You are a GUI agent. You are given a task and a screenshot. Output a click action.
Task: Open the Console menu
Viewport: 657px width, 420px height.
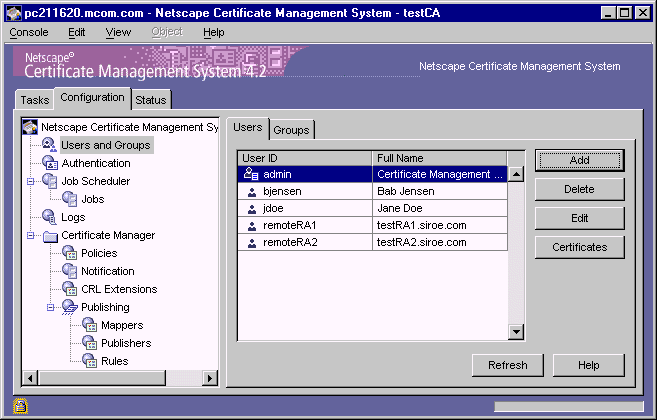(29, 32)
